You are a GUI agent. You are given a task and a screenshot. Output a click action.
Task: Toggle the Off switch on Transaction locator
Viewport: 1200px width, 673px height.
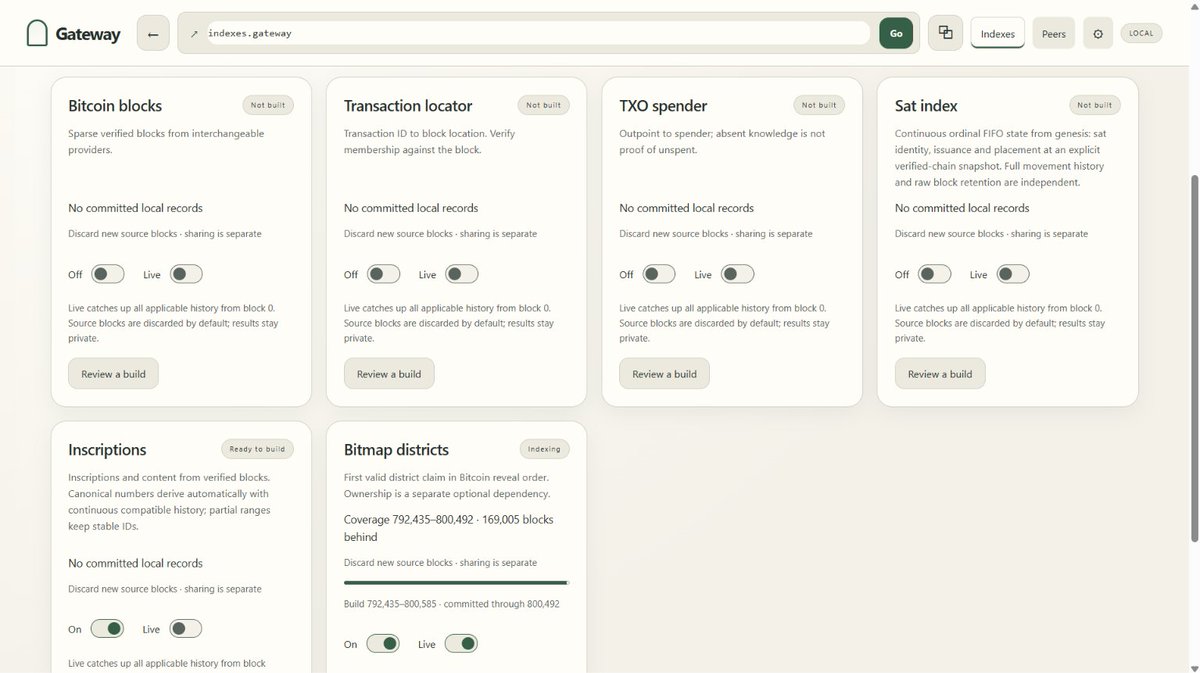384,274
